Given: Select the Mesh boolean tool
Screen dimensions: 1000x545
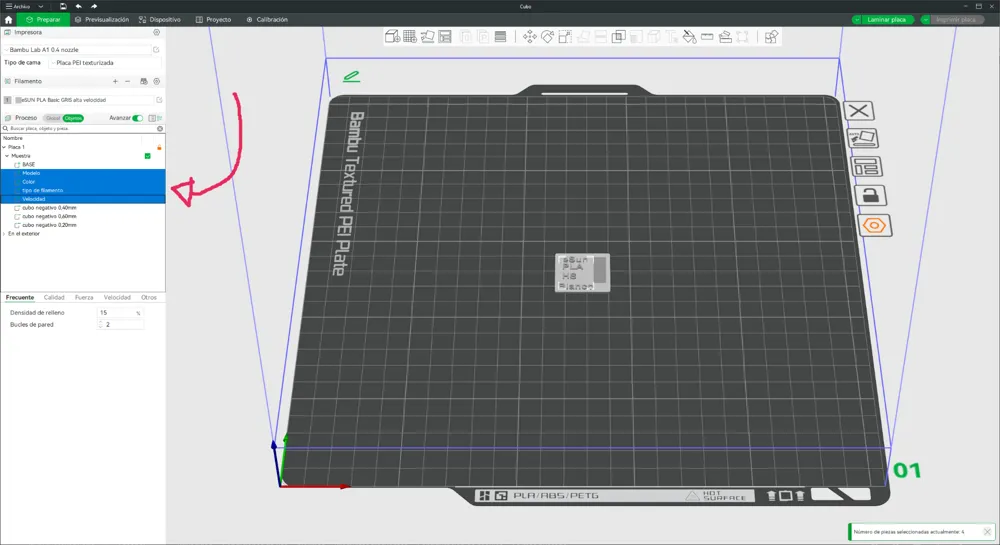Looking at the screenshot, I should point(618,36).
